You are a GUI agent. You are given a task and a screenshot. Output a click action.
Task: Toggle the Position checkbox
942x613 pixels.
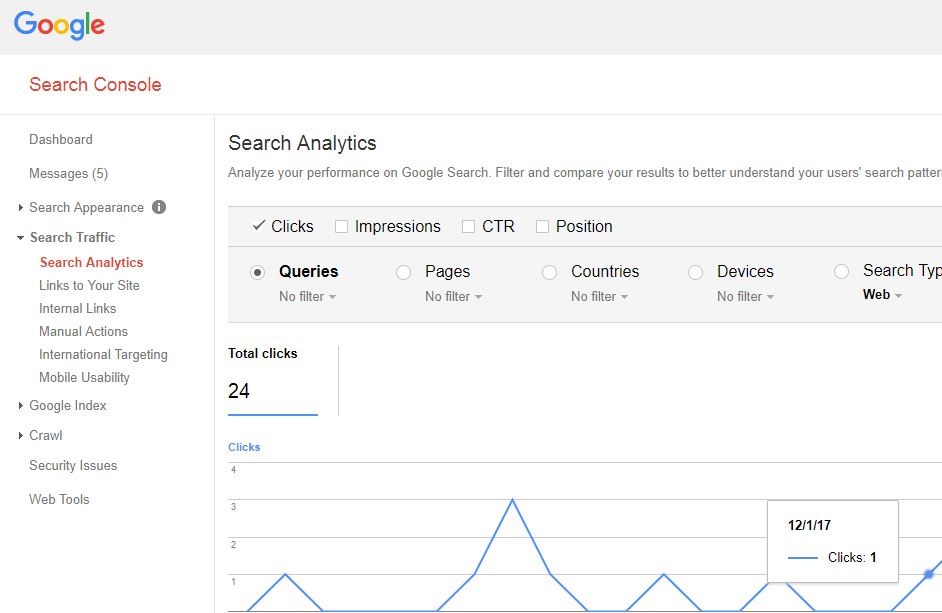542,227
